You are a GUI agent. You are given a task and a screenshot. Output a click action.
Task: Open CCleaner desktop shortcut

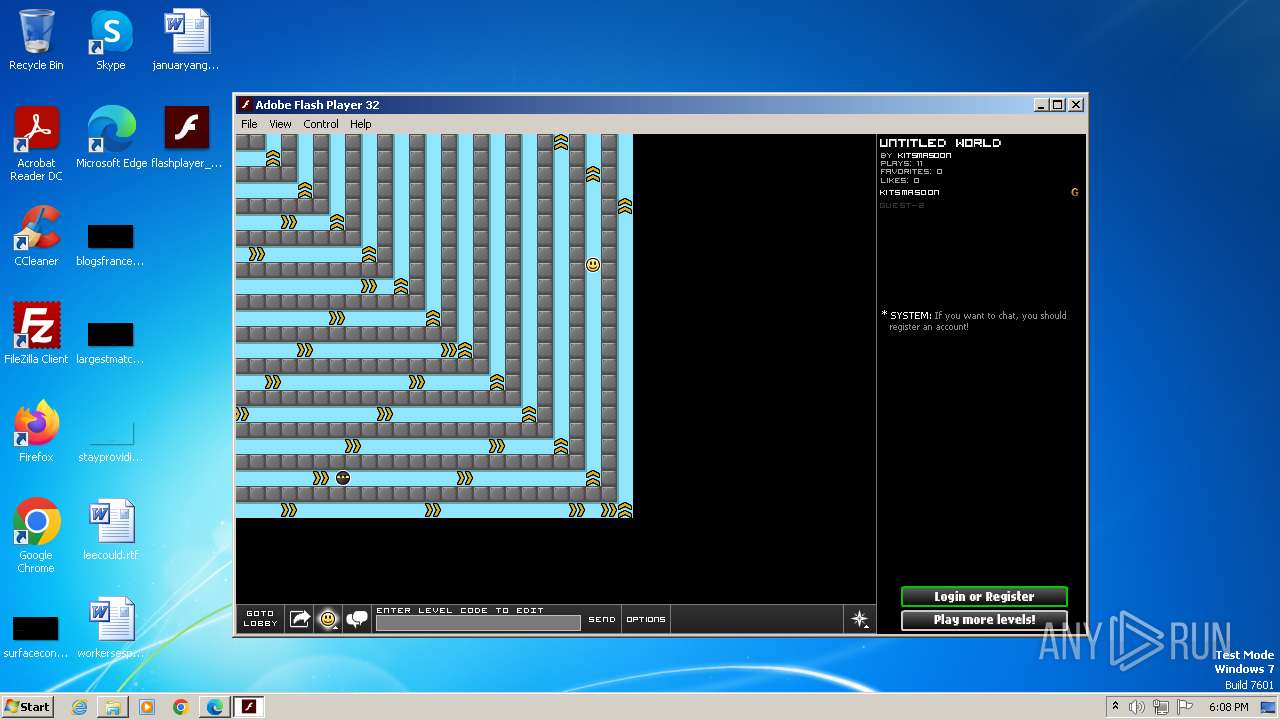tap(36, 237)
